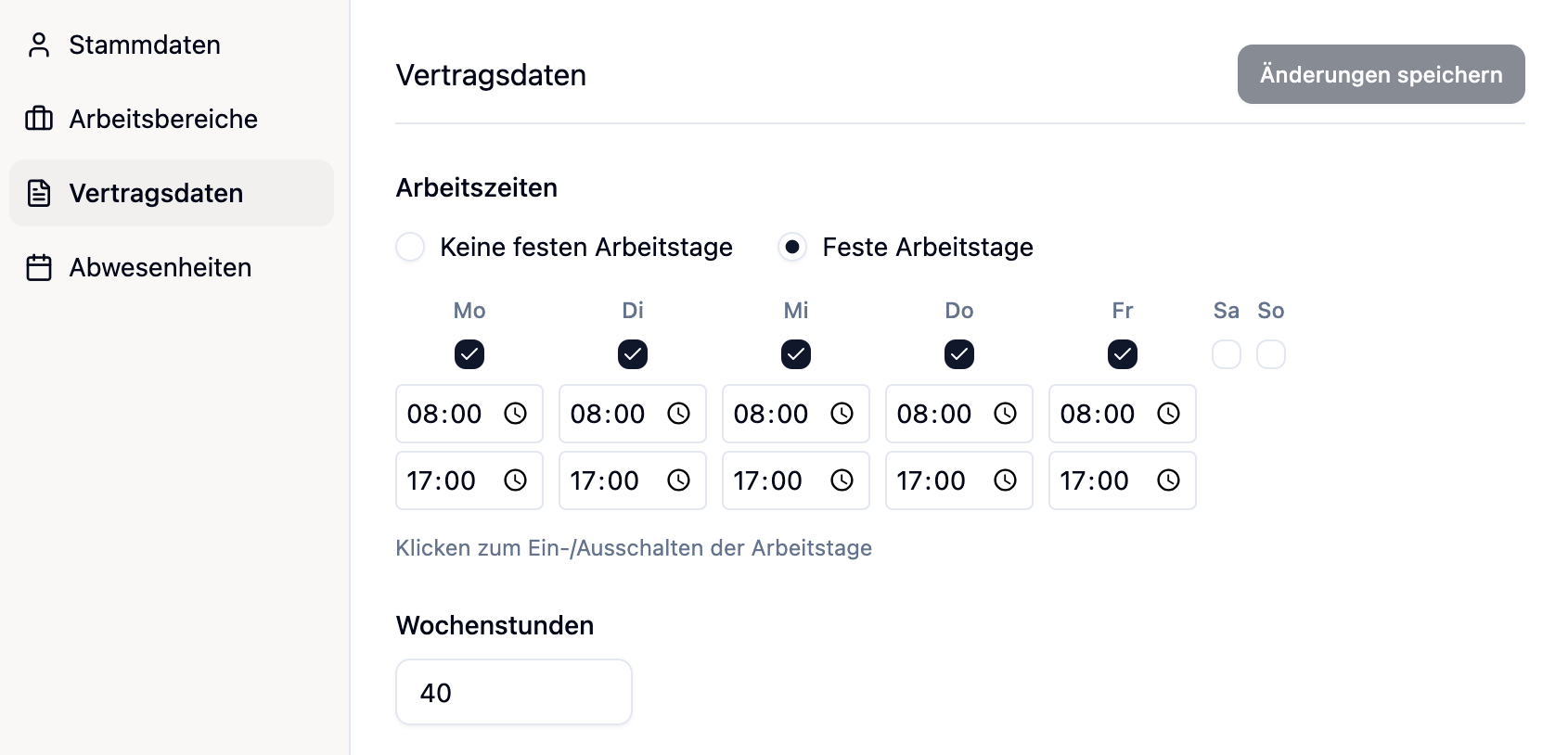
Task: Click Thursday start time field 08:00
Action: click(x=934, y=414)
